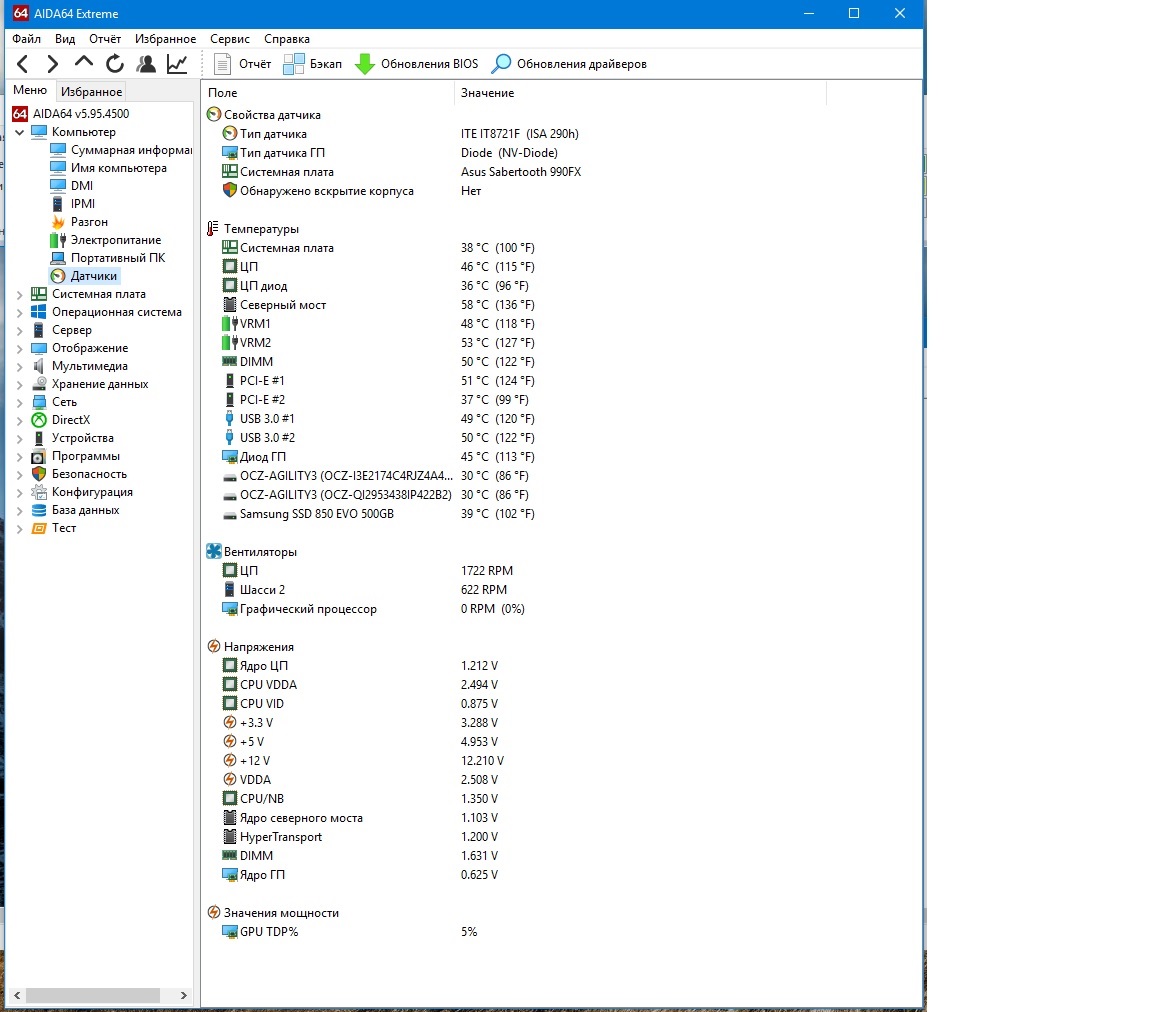The width and height of the screenshot is (1152, 1012).
Task: Click the Безопасность shield icon
Action: (39, 474)
